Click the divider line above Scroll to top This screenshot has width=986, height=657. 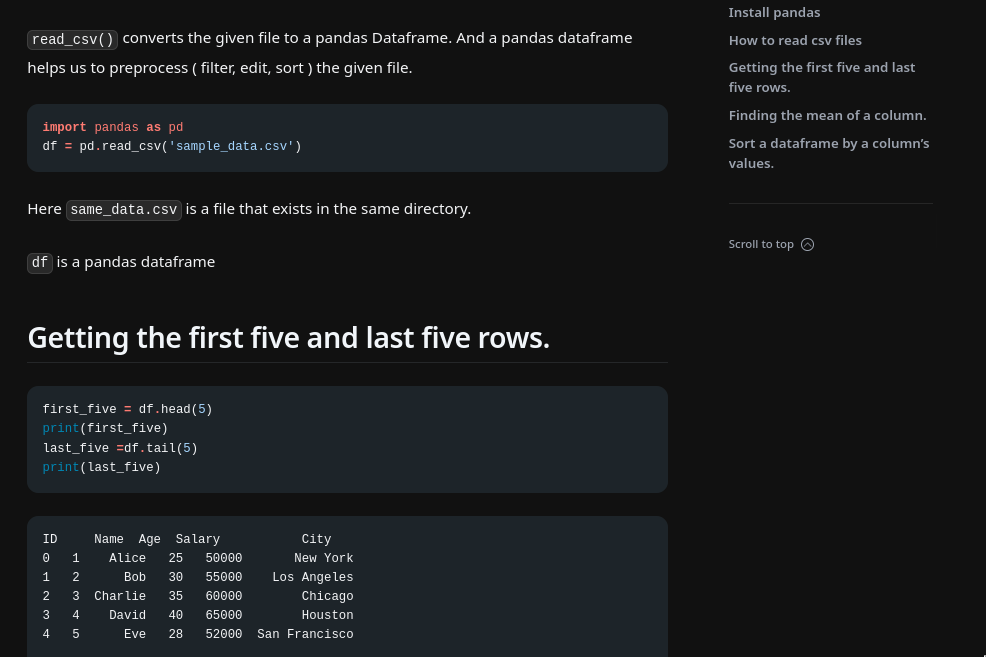(830, 205)
